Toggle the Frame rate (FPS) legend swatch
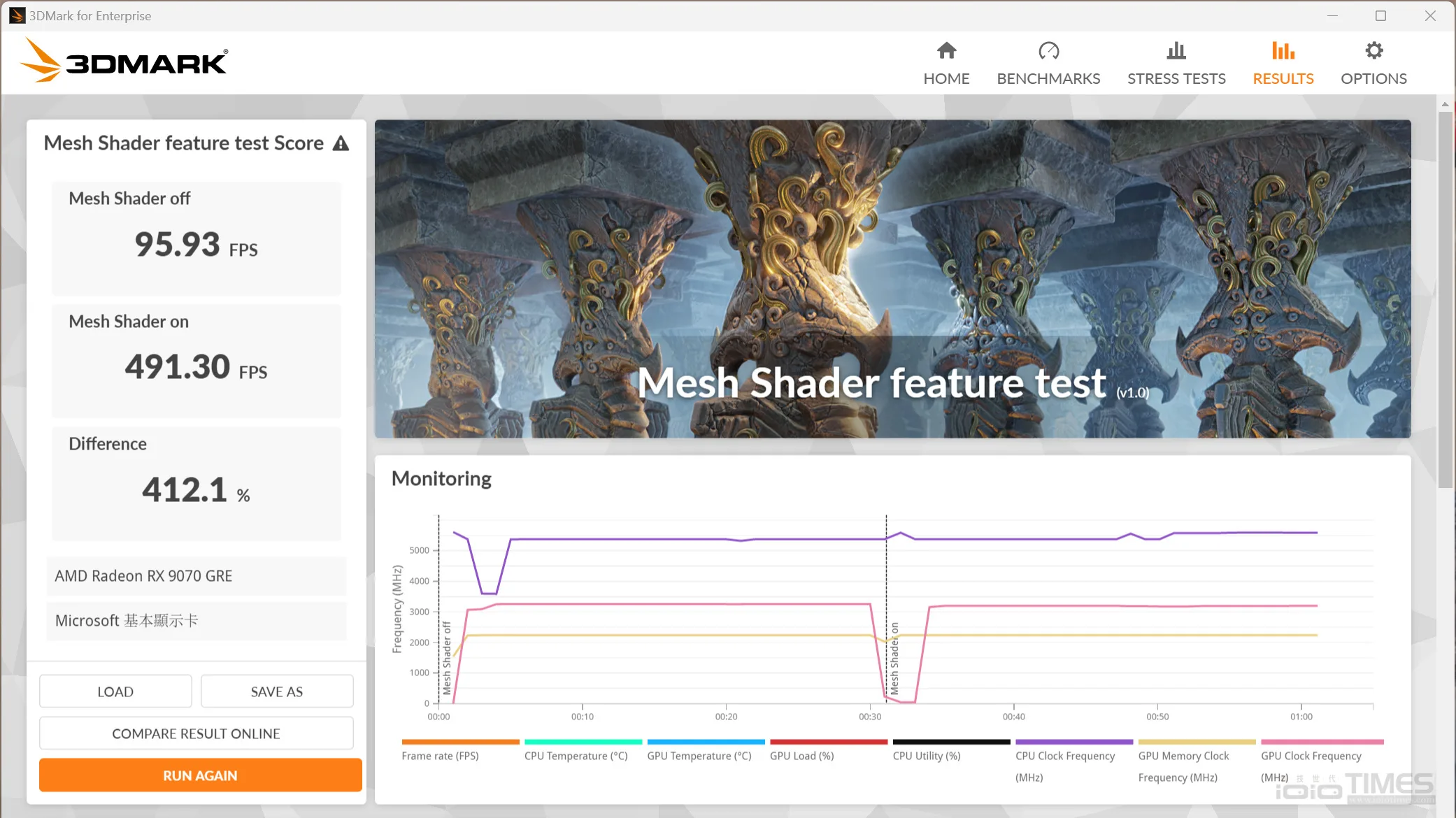The width and height of the screenshot is (1456, 818). [x=460, y=742]
